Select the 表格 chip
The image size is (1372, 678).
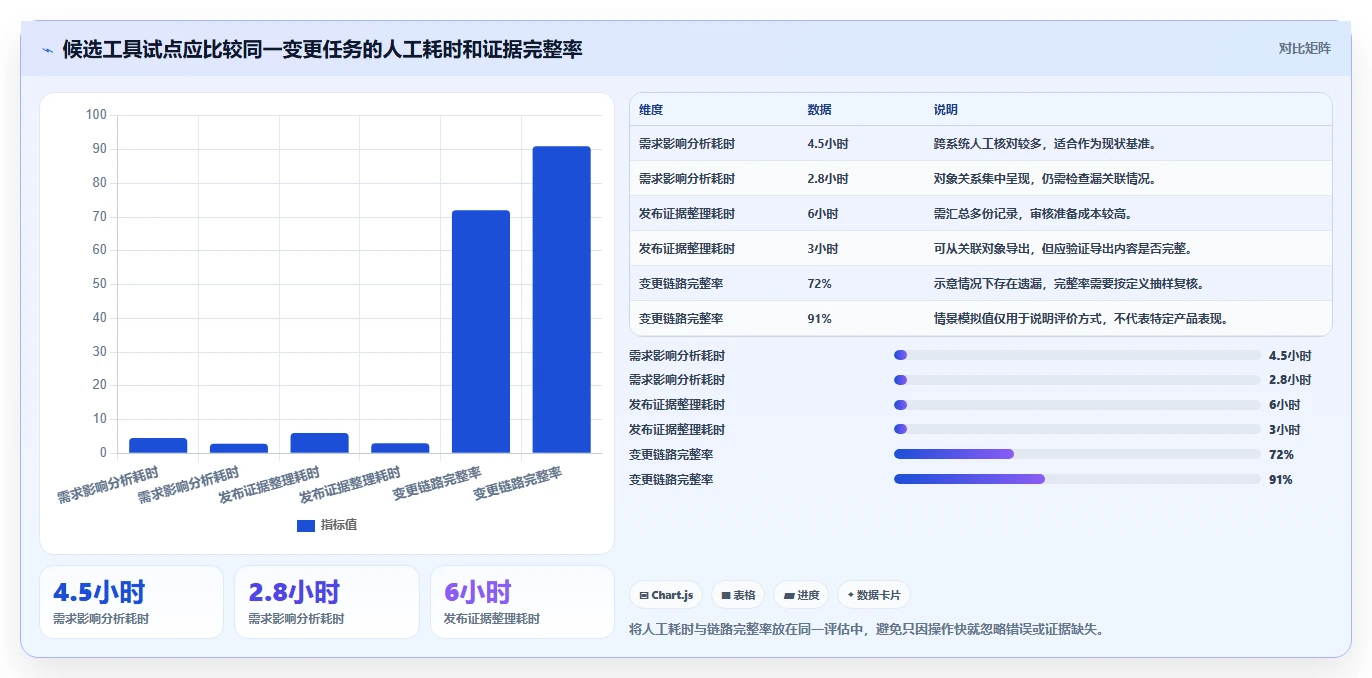738,595
